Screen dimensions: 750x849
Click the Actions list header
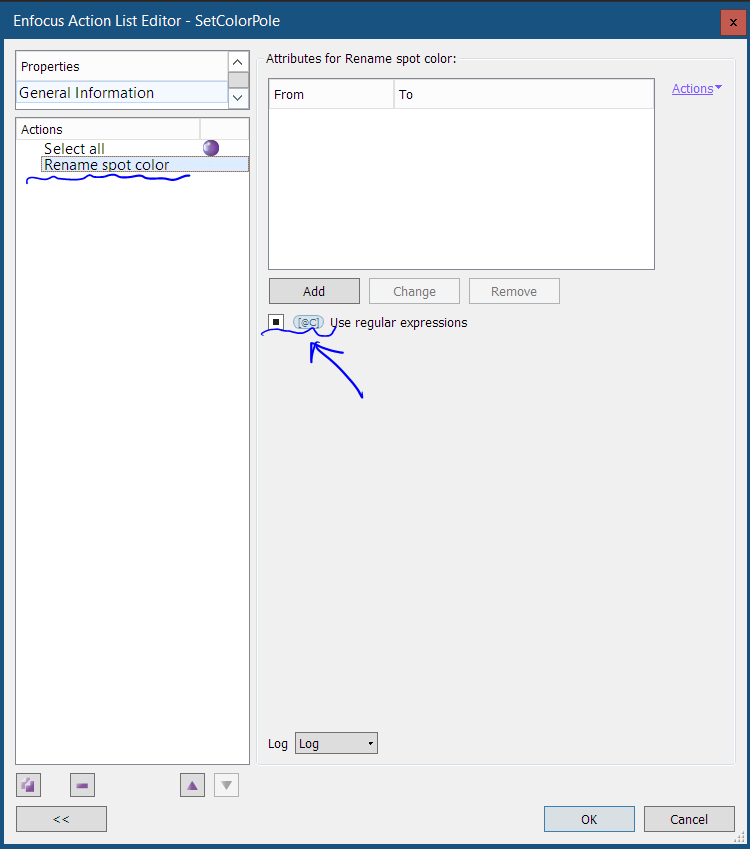pos(108,129)
